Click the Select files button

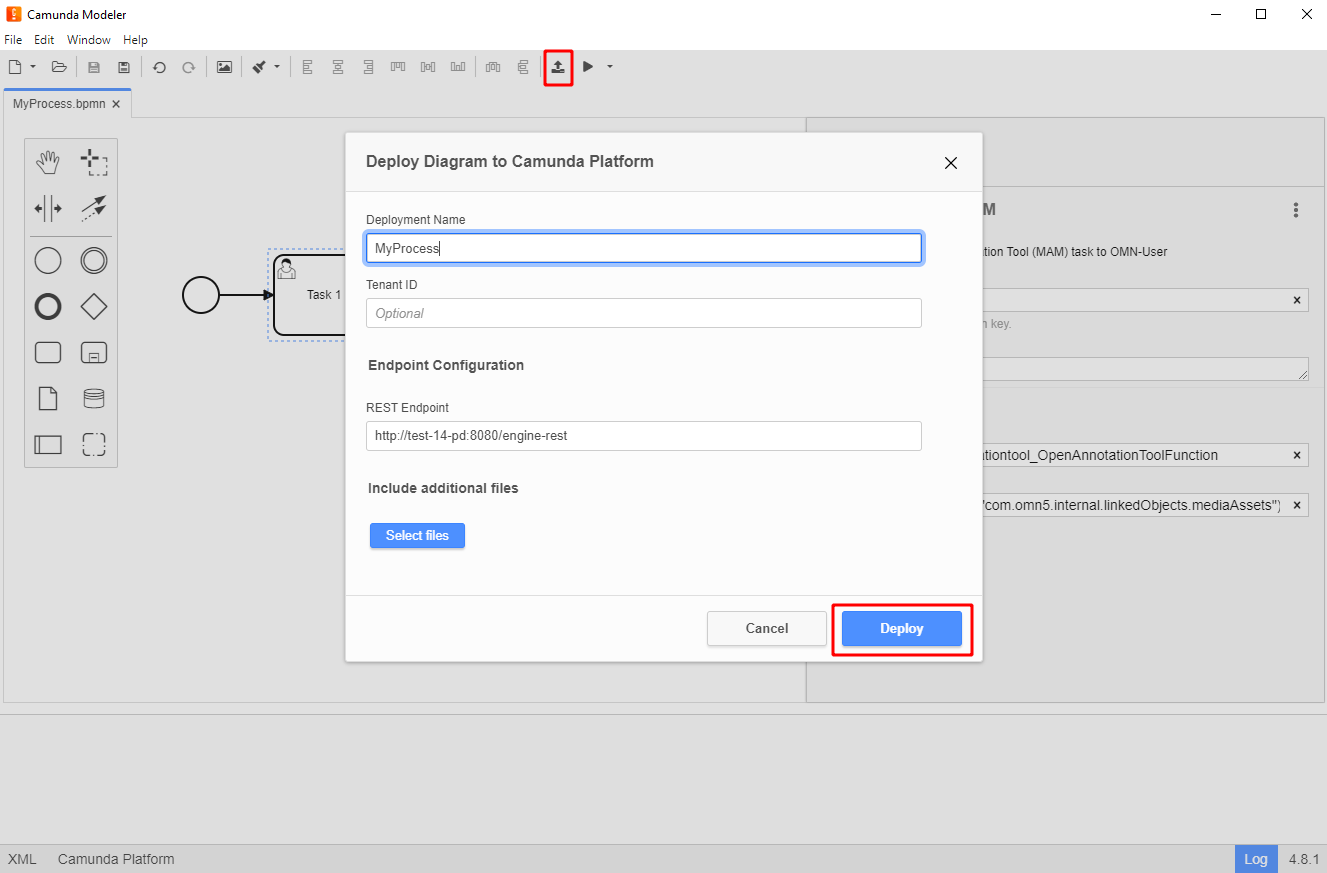coord(417,536)
